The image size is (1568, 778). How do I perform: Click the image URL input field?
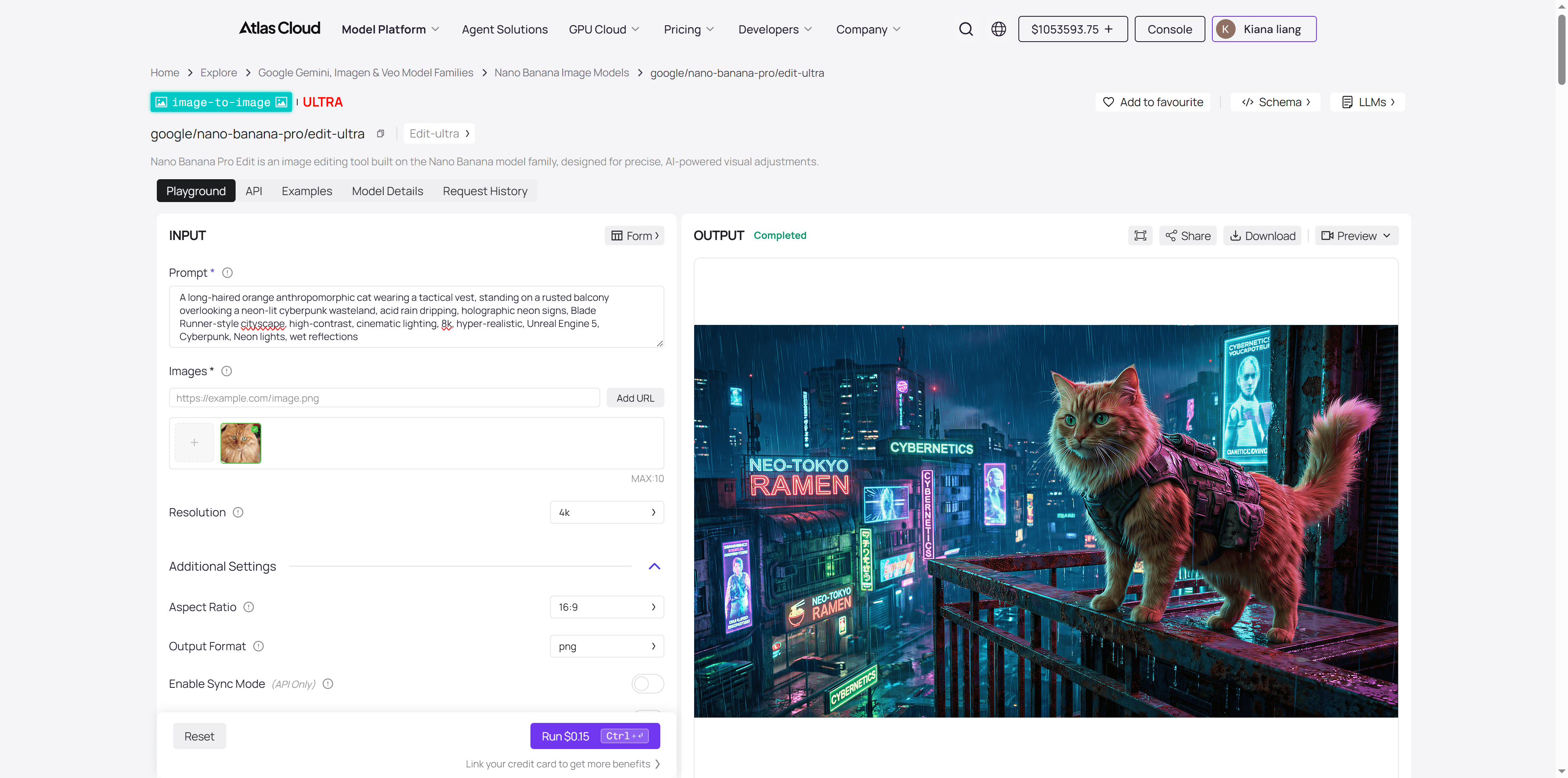coord(384,398)
